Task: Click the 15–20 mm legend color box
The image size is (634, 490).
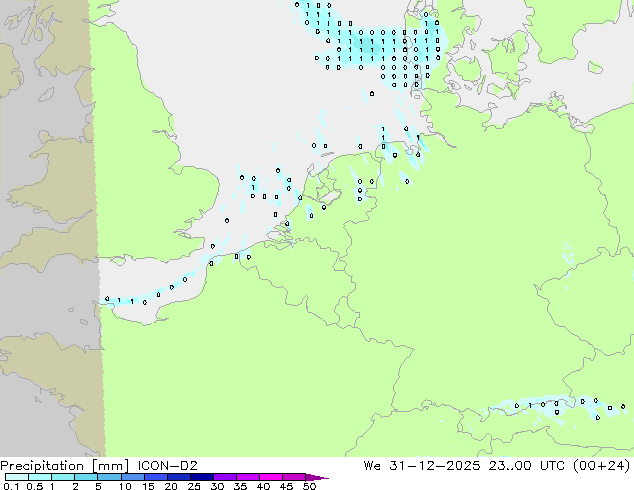Action: (x=155, y=477)
